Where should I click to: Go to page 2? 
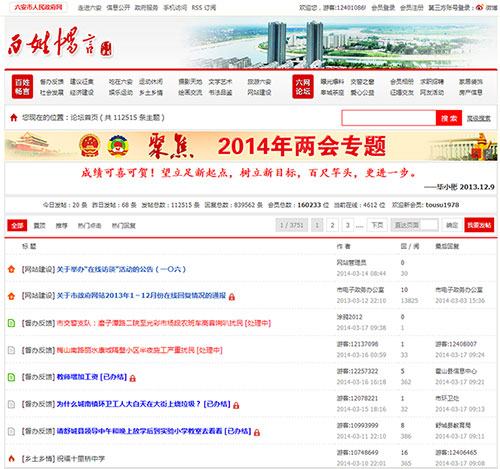(x=332, y=225)
